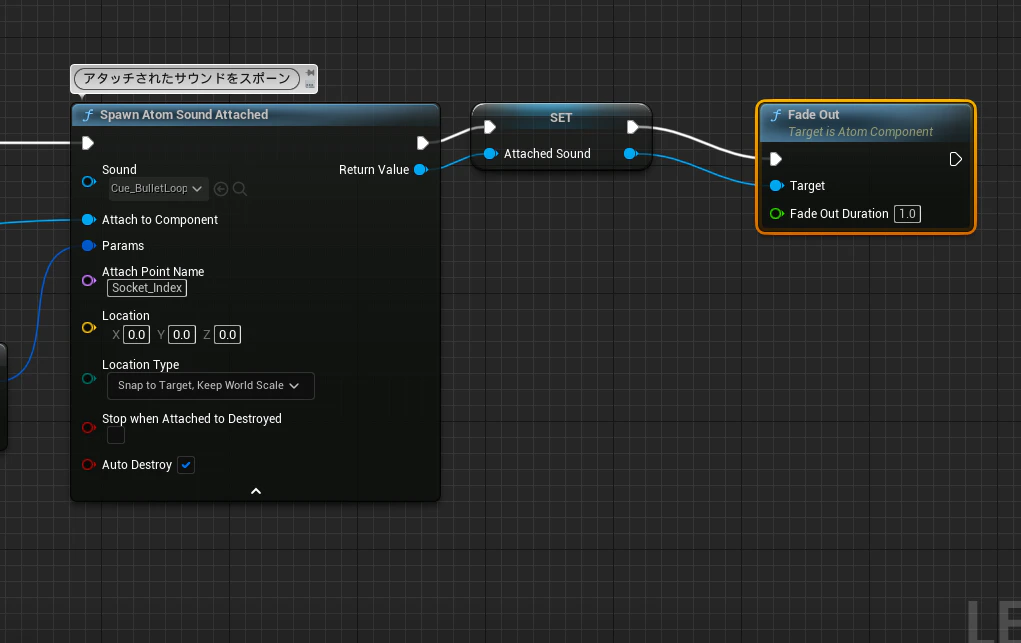Click the Location Z value field
Viewport: 1021px width, 643px height.
pos(227,335)
